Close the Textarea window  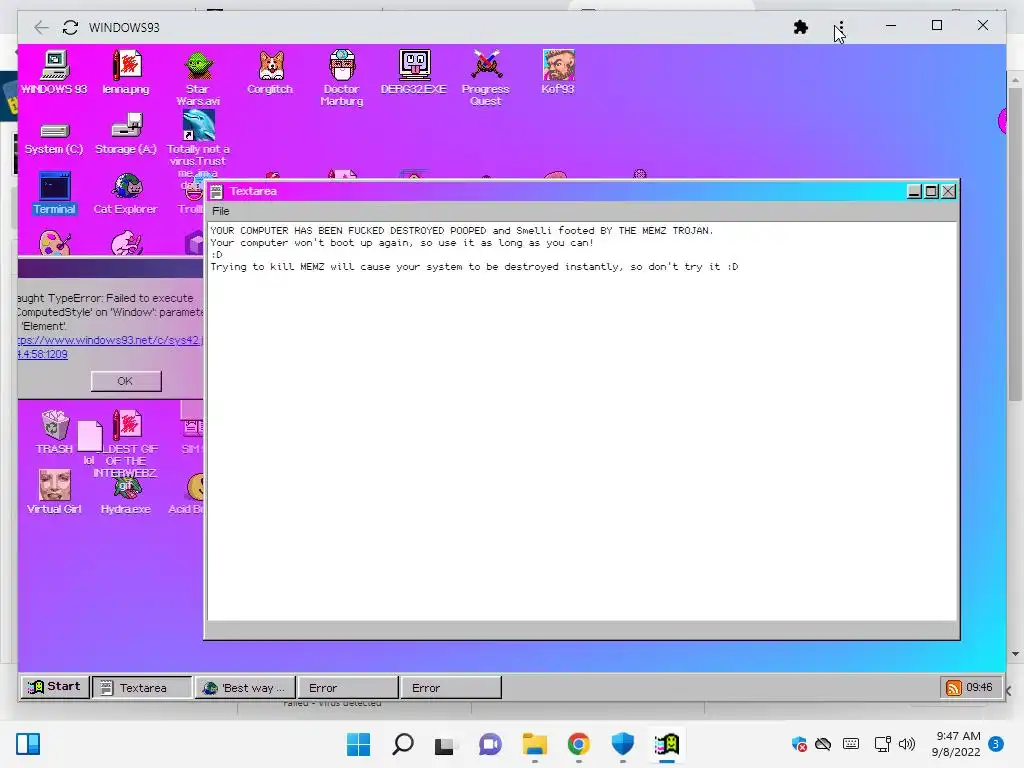pyautogui.click(x=949, y=191)
